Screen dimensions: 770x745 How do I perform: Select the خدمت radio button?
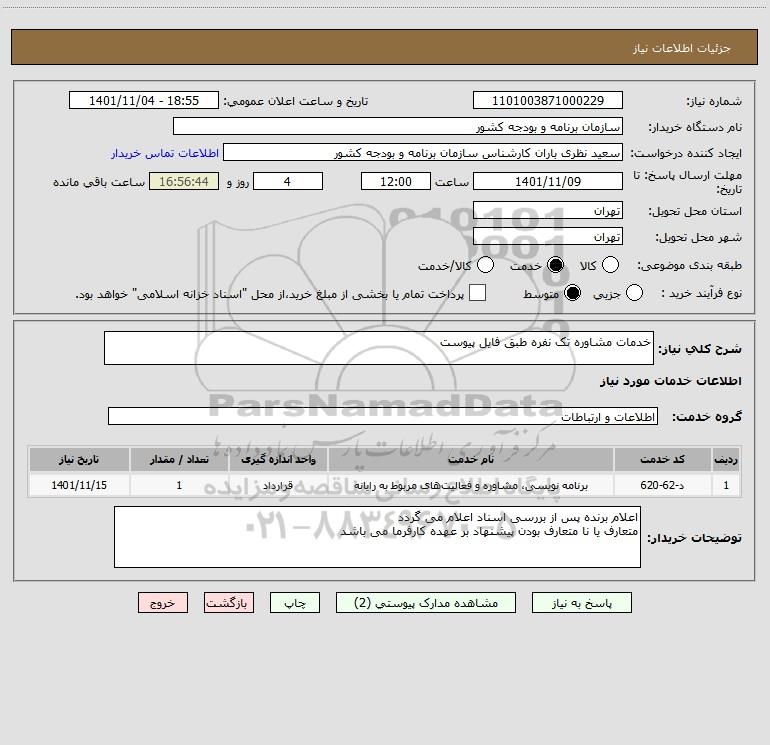coord(555,265)
